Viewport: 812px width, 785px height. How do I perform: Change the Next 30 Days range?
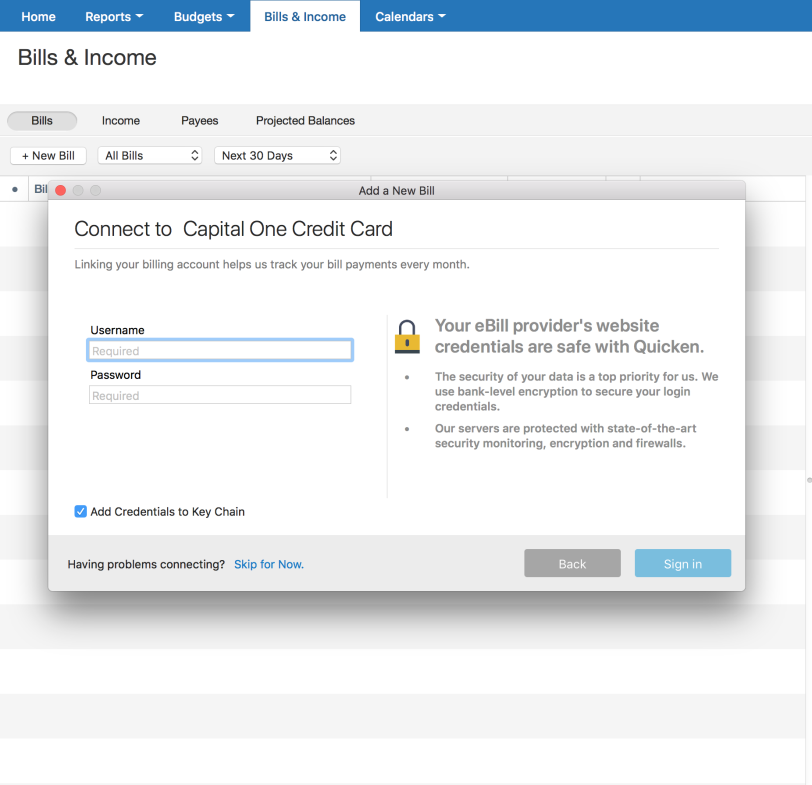[x=277, y=156]
